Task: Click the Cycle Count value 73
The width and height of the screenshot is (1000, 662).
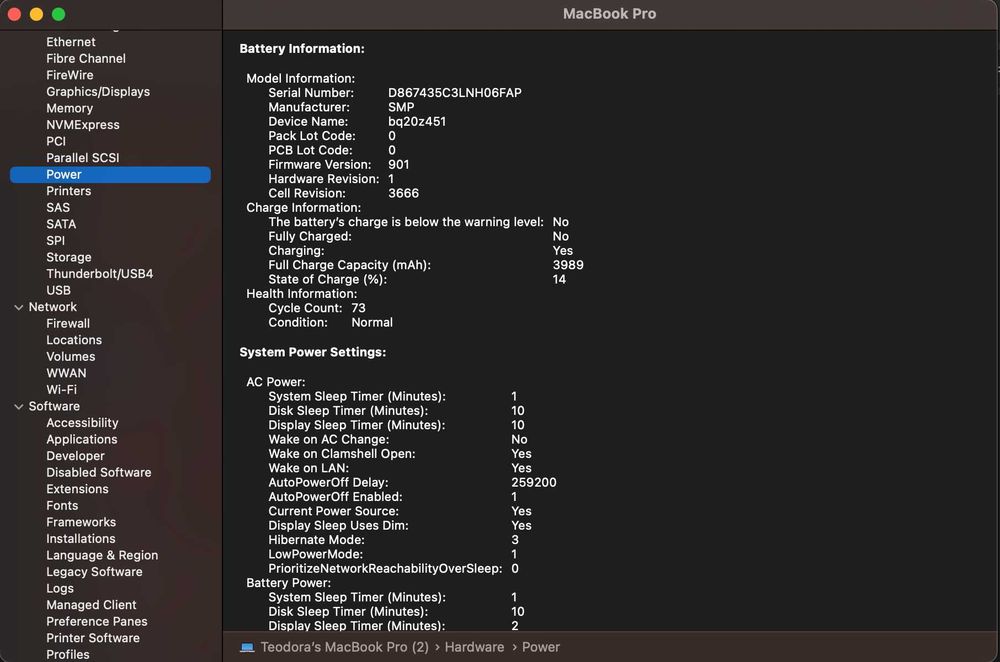Action: click(358, 309)
